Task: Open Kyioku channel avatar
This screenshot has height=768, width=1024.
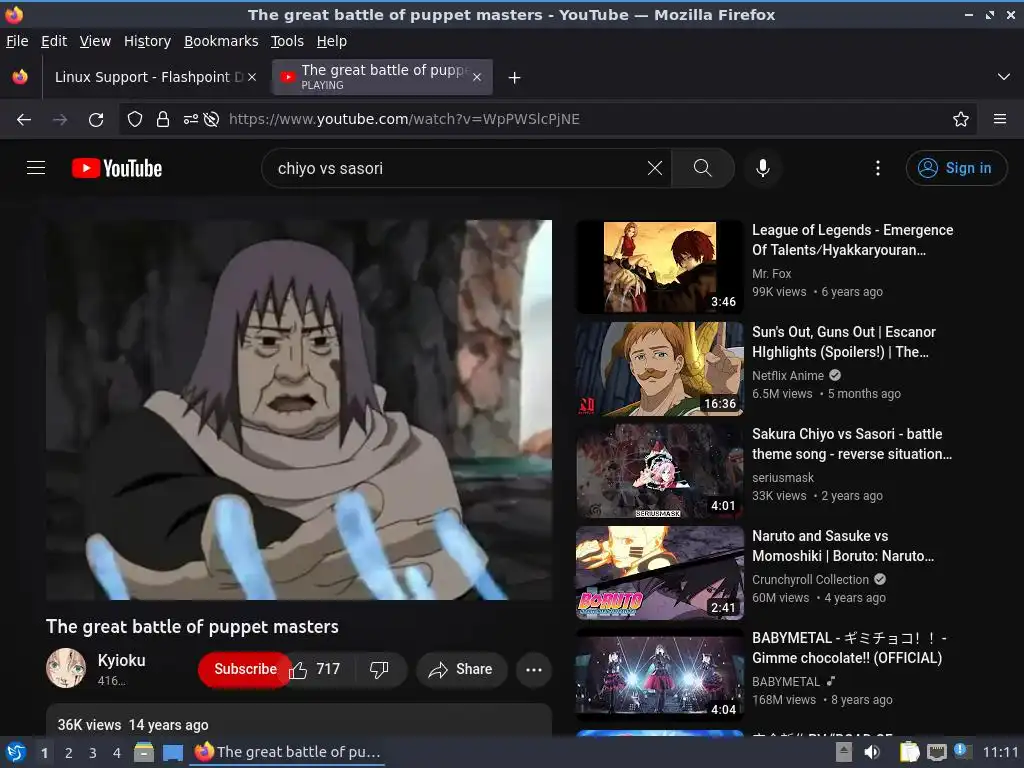Action: pos(65,668)
